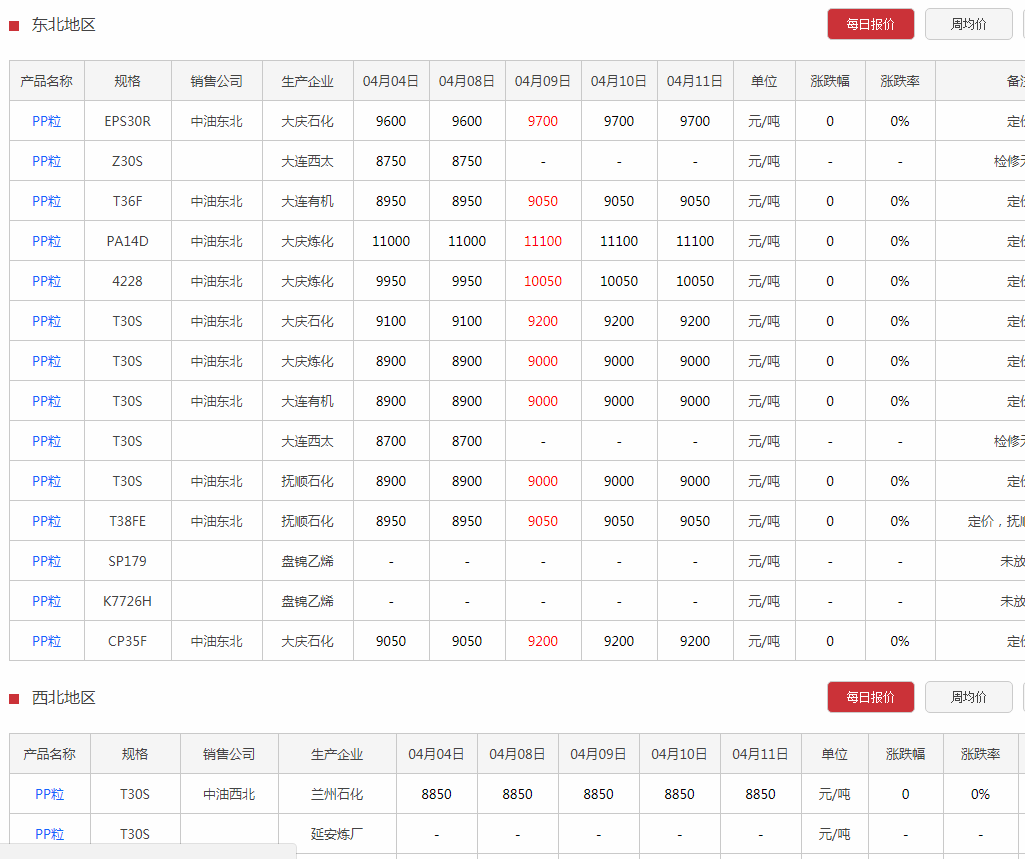Click 销售公司 header in 西北地区 table
The image size is (1025, 859).
pyautogui.click(x=229, y=754)
